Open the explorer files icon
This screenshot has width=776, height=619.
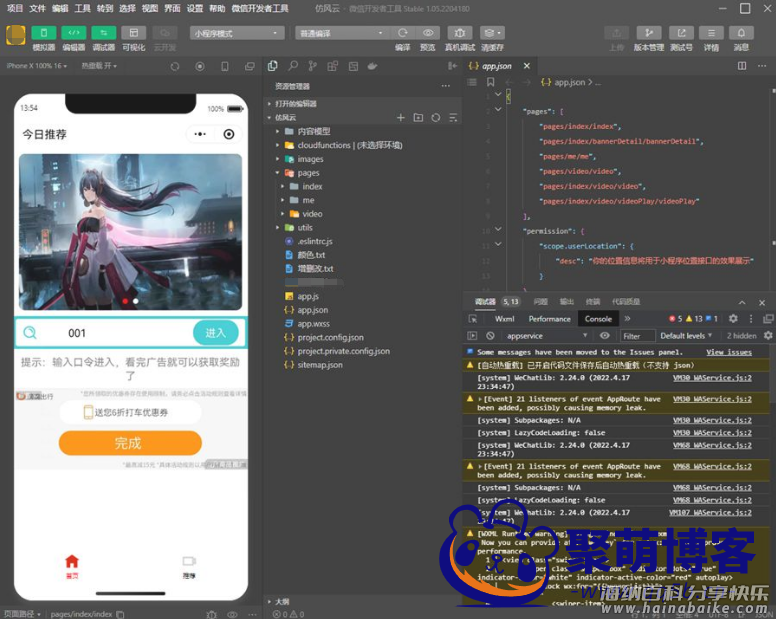click(x=272, y=66)
